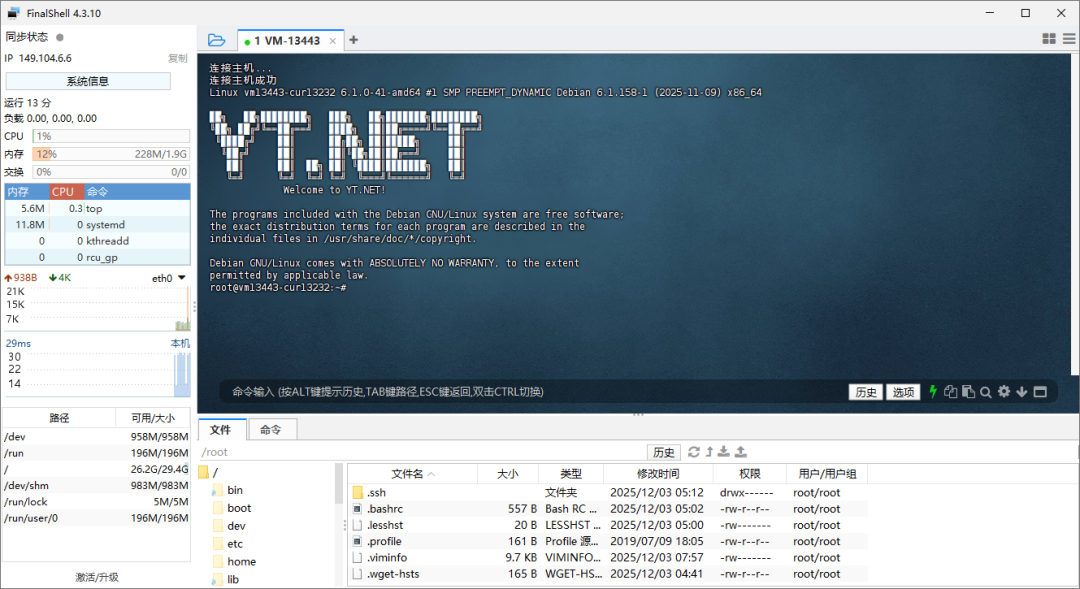Click the folder tree vertical scrollbar
Screen dimensions: 1080x589
tap(338, 484)
